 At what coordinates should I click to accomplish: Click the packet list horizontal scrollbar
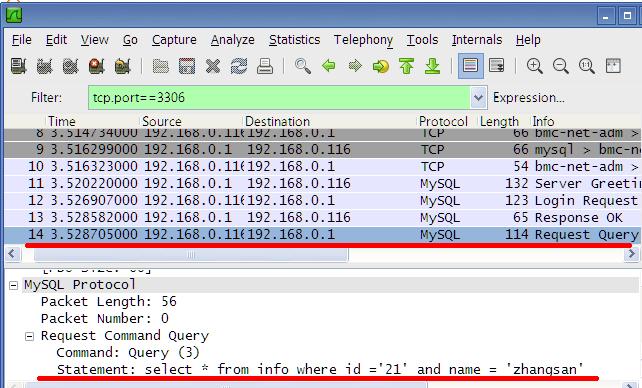pyautogui.click(x=322, y=254)
